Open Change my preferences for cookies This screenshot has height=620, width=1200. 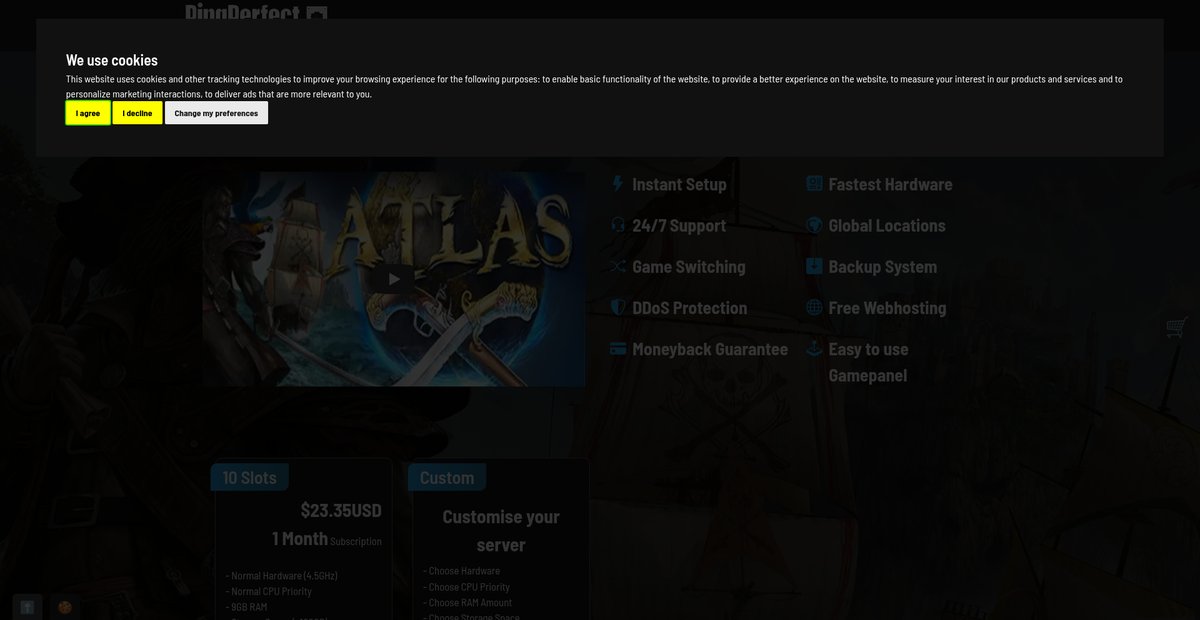click(x=216, y=113)
